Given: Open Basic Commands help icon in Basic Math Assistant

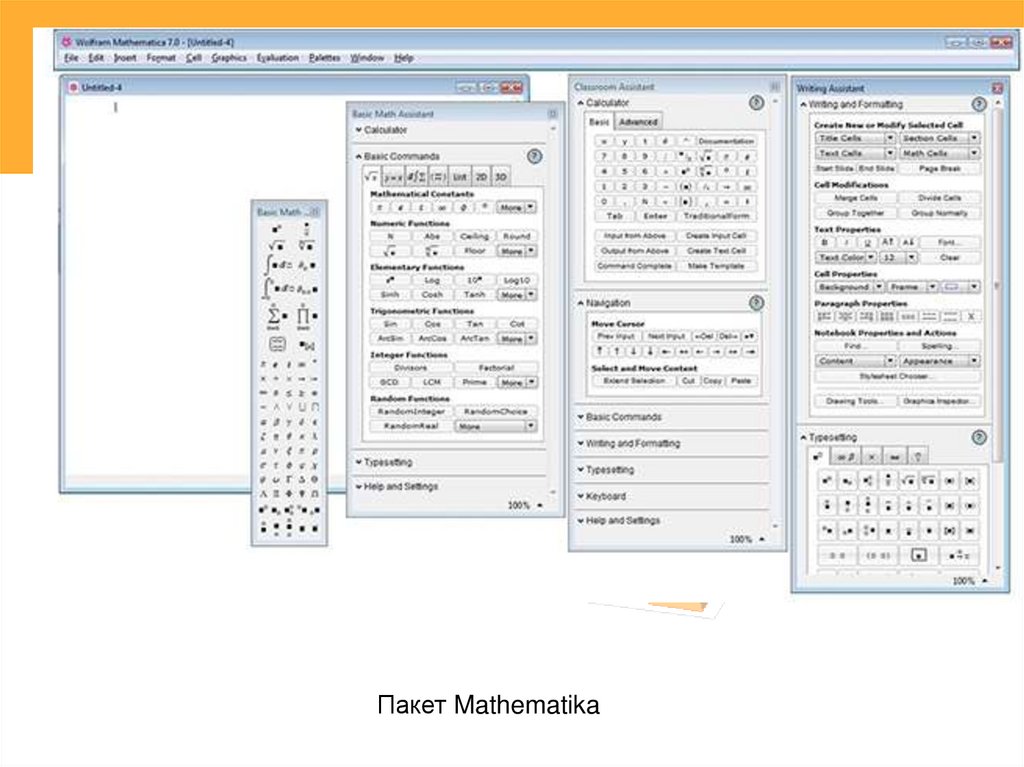Looking at the screenshot, I should 534,156.
